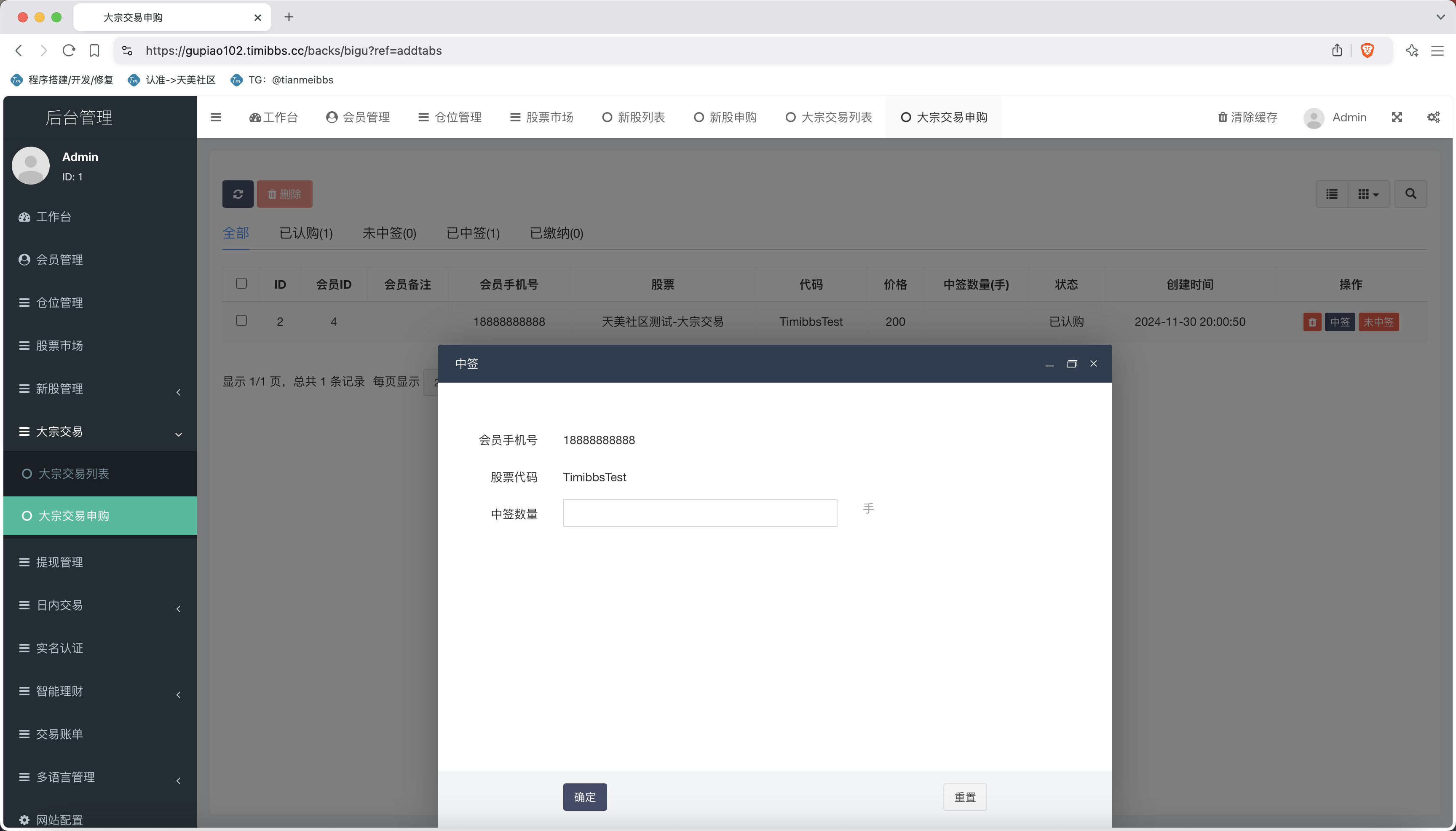
Task: Open 股票市场 in sidebar
Action: 100,345
